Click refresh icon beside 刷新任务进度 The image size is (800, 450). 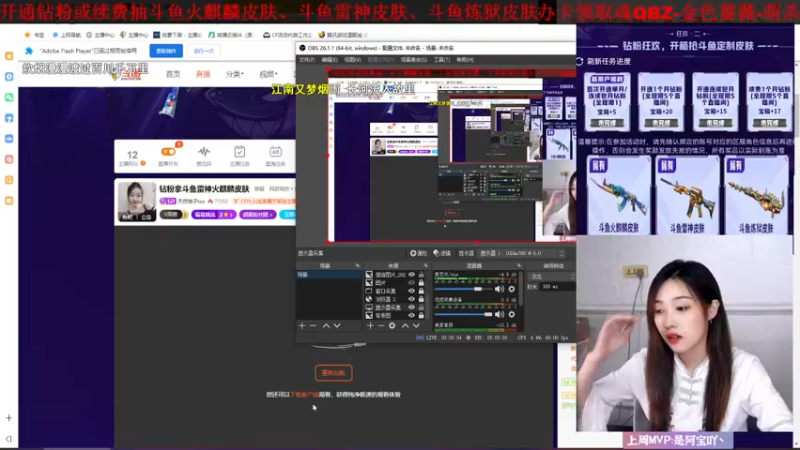(x=580, y=61)
